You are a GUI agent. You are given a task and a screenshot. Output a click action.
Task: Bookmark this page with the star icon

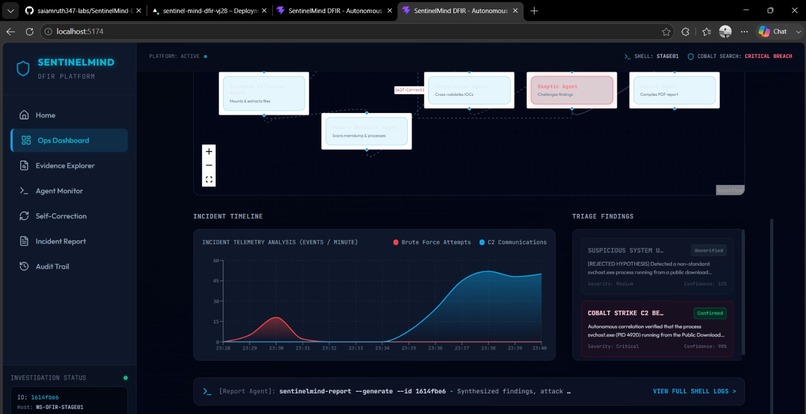coord(666,32)
